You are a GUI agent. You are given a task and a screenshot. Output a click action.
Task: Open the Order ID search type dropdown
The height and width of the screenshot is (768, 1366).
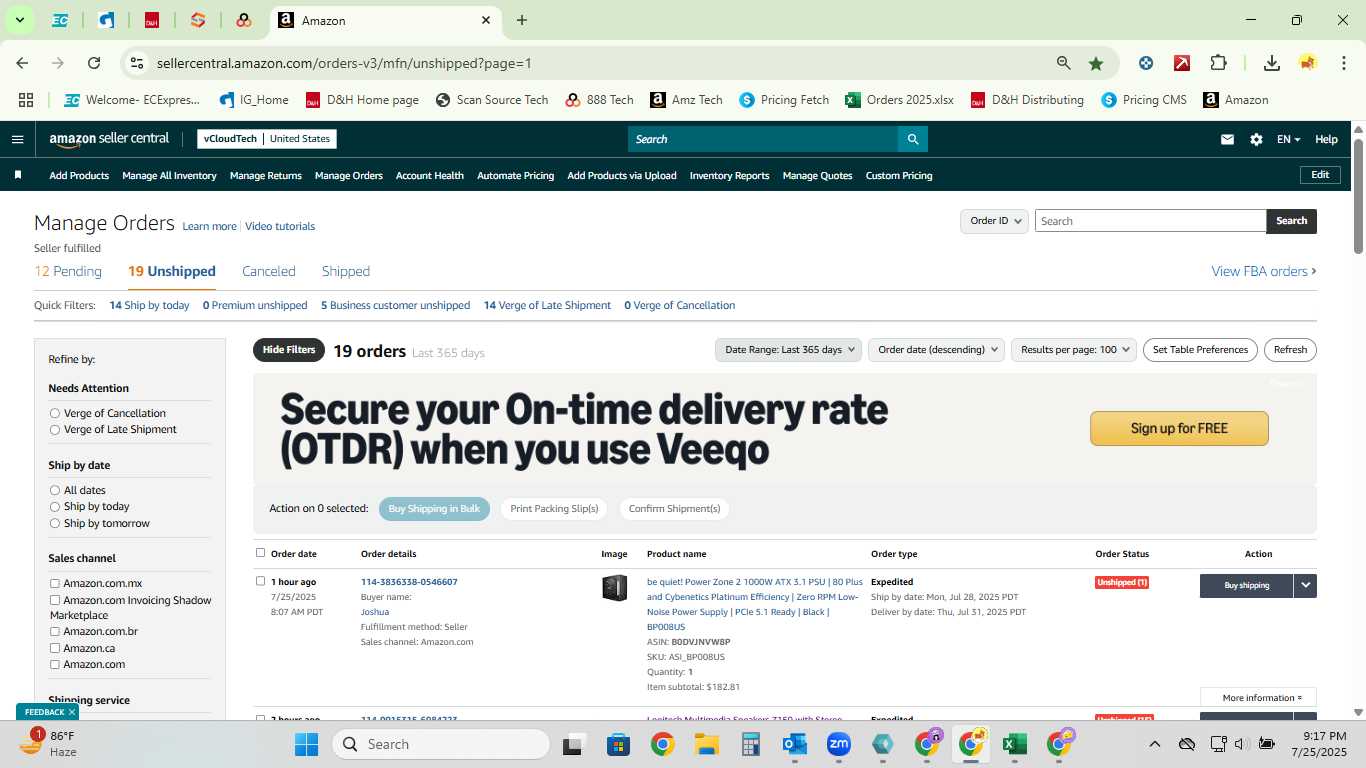994,221
